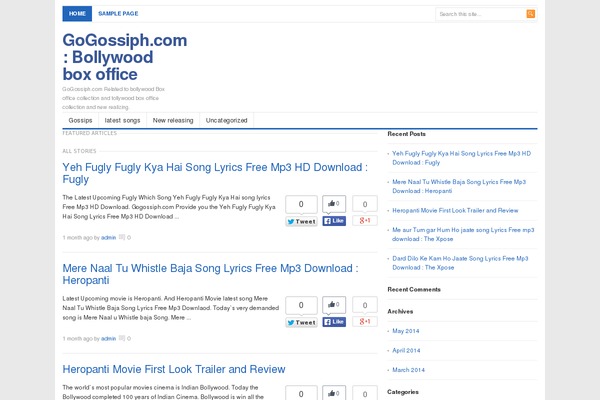This screenshot has width=600, height=400.
Task: Click tweet count box on Mere Naal post
Action: coord(301,305)
